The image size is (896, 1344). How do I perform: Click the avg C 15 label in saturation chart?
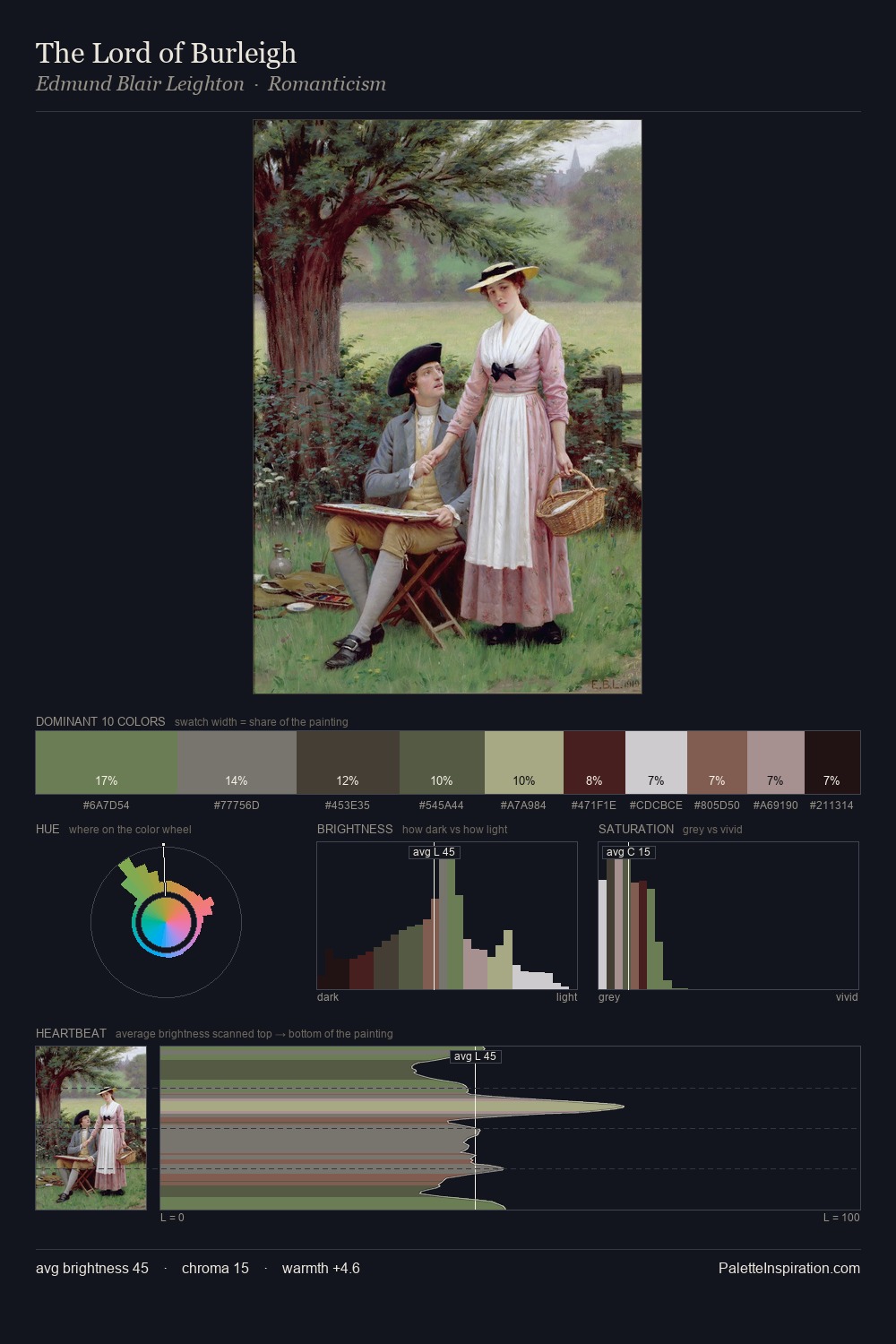click(x=628, y=852)
